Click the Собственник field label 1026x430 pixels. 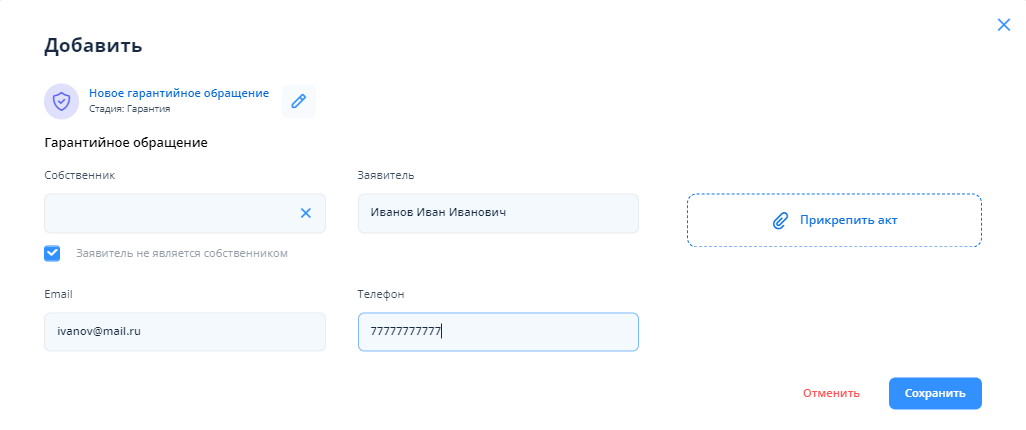[80, 175]
